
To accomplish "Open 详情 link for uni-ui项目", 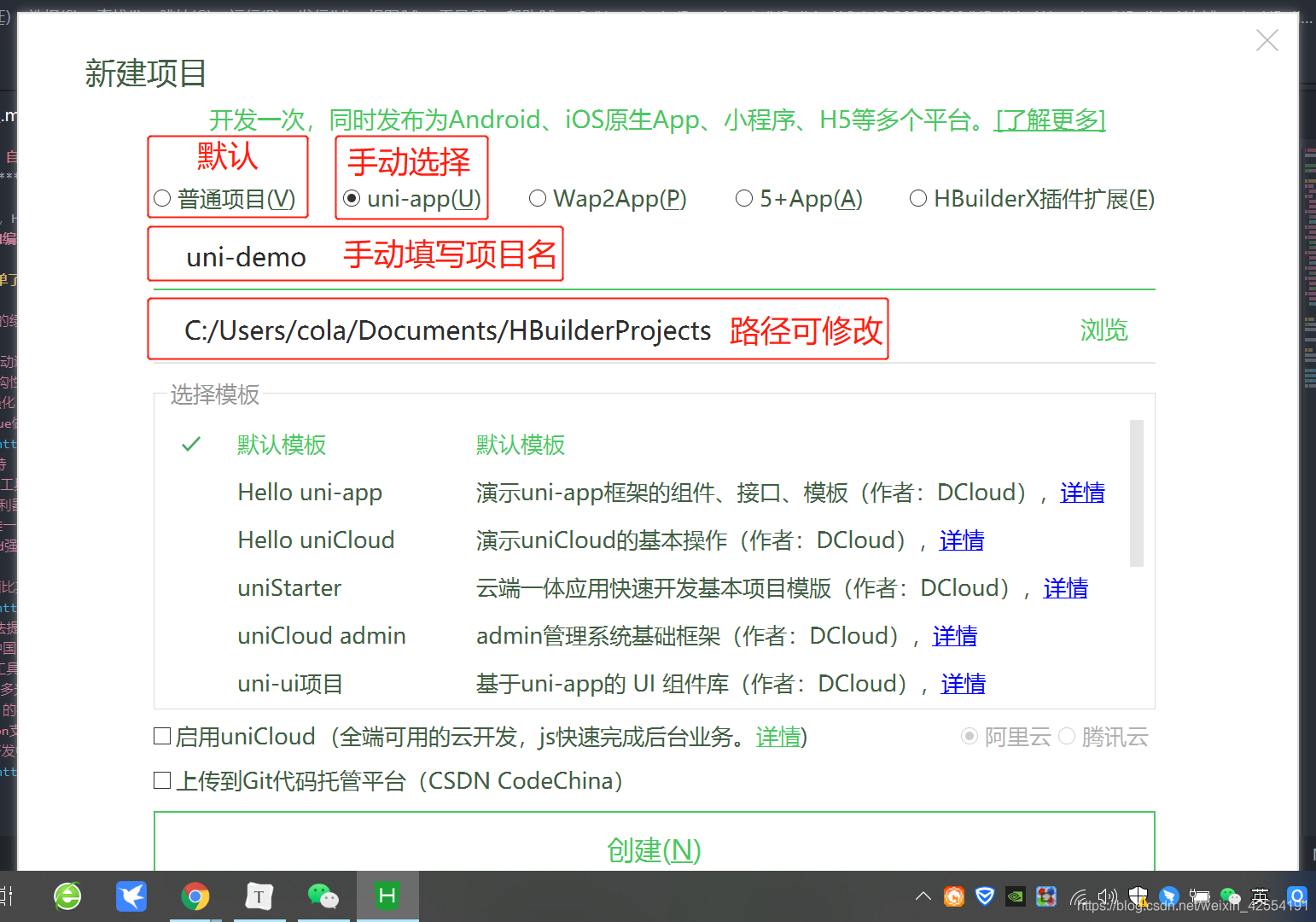I will (964, 684).
